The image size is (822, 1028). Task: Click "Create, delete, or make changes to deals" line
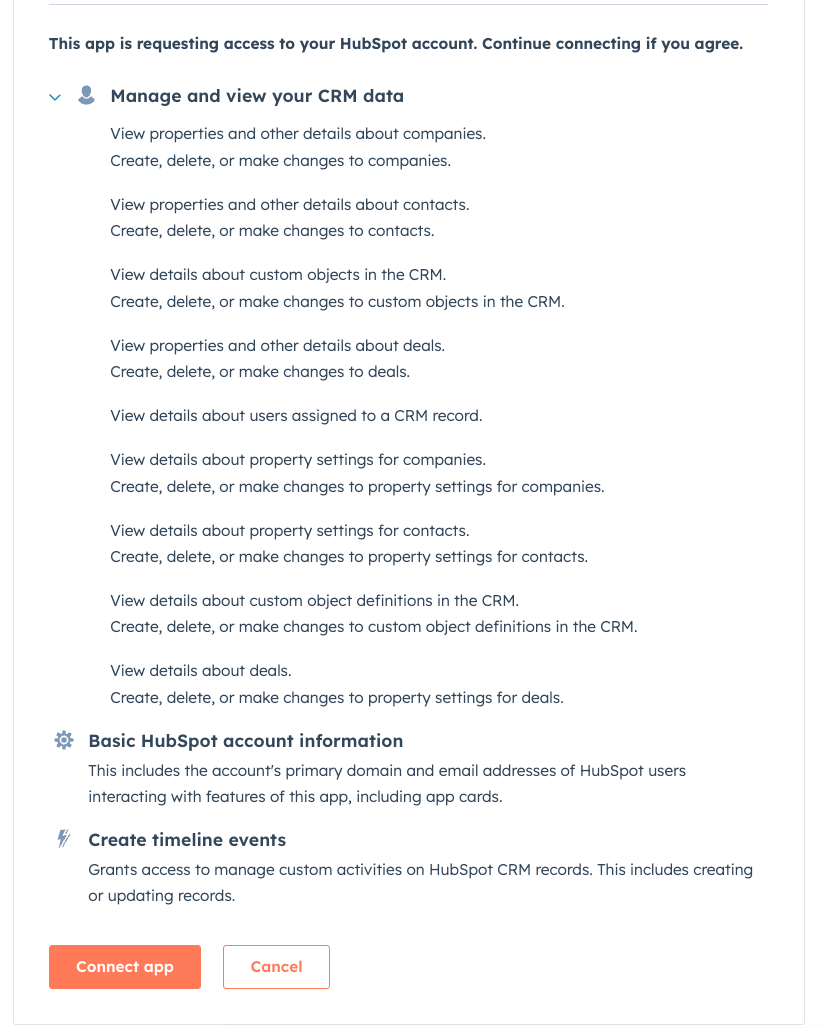click(260, 372)
